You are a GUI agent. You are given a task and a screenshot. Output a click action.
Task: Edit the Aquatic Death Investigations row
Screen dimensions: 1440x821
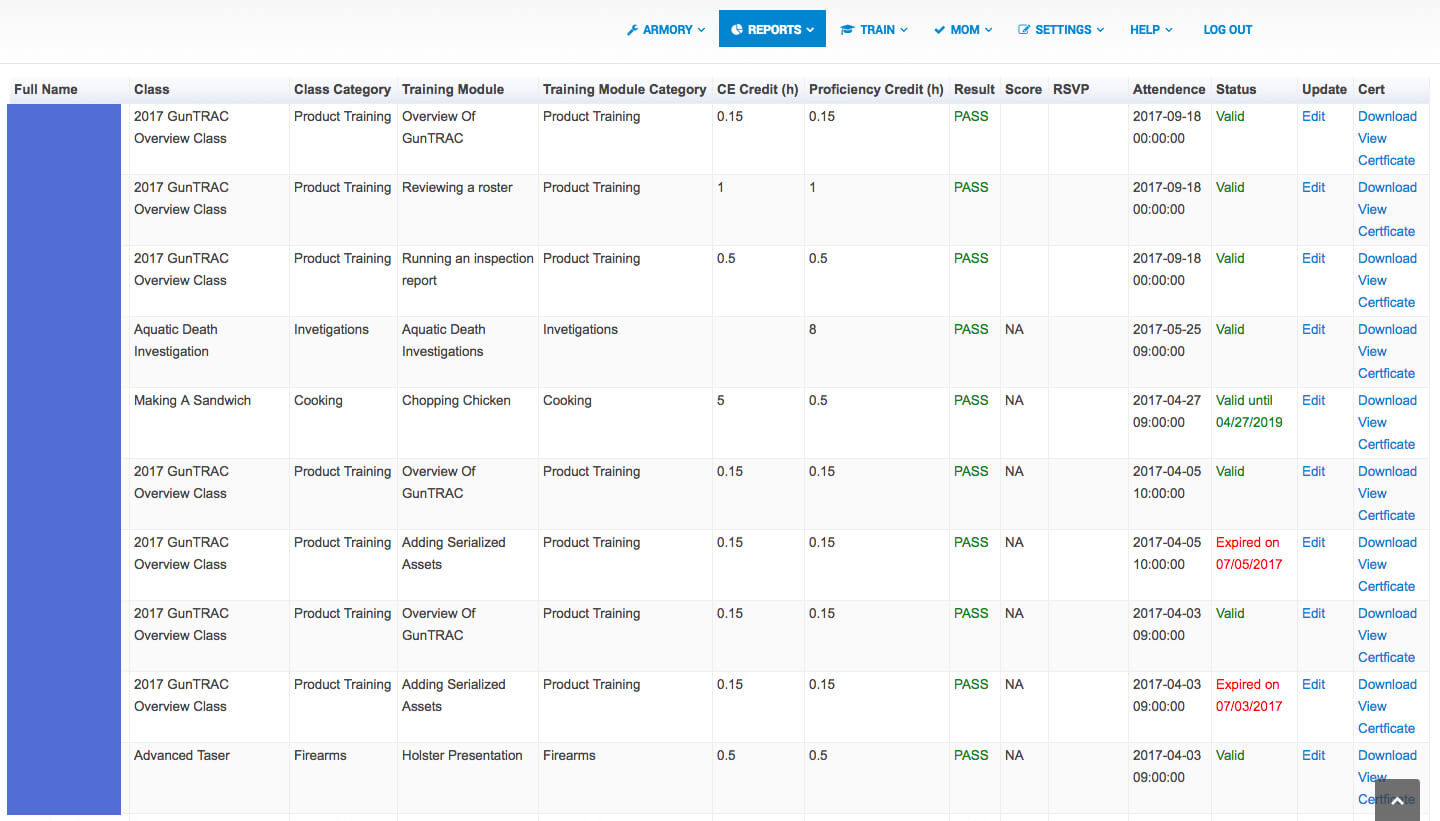click(1313, 329)
